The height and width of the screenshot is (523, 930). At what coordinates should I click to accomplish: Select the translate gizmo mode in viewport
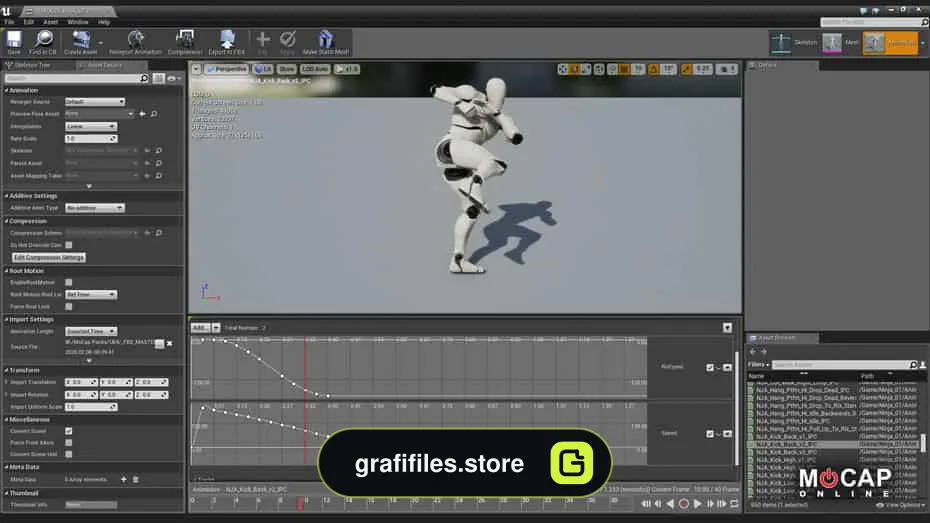pos(563,69)
